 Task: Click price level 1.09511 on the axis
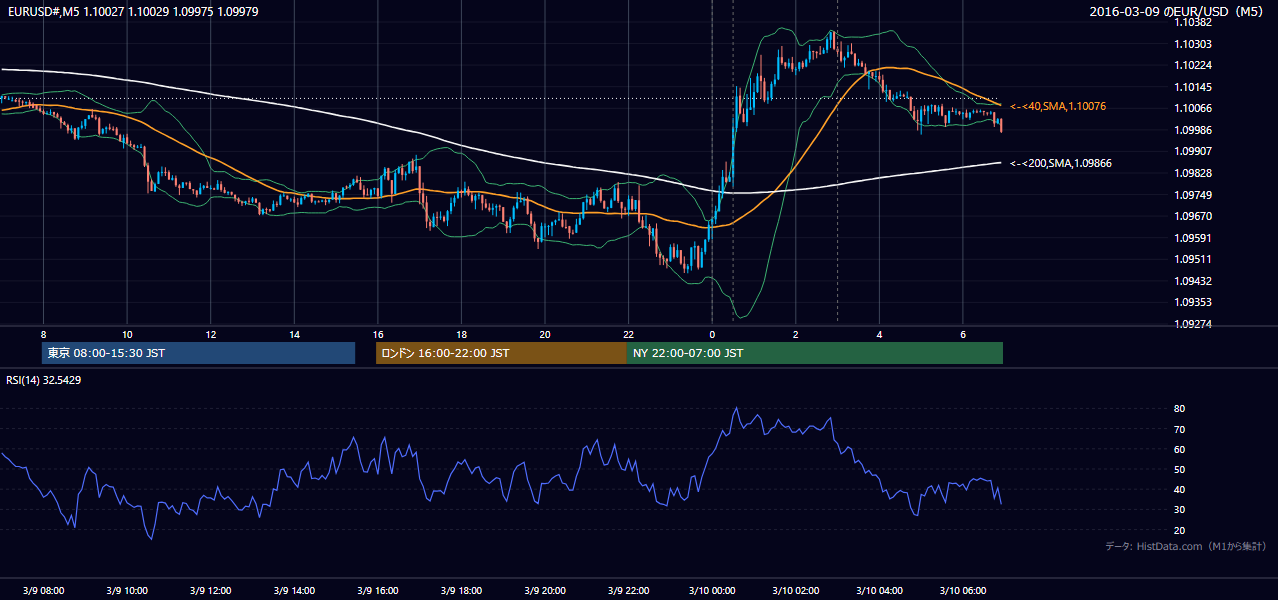(1194, 259)
